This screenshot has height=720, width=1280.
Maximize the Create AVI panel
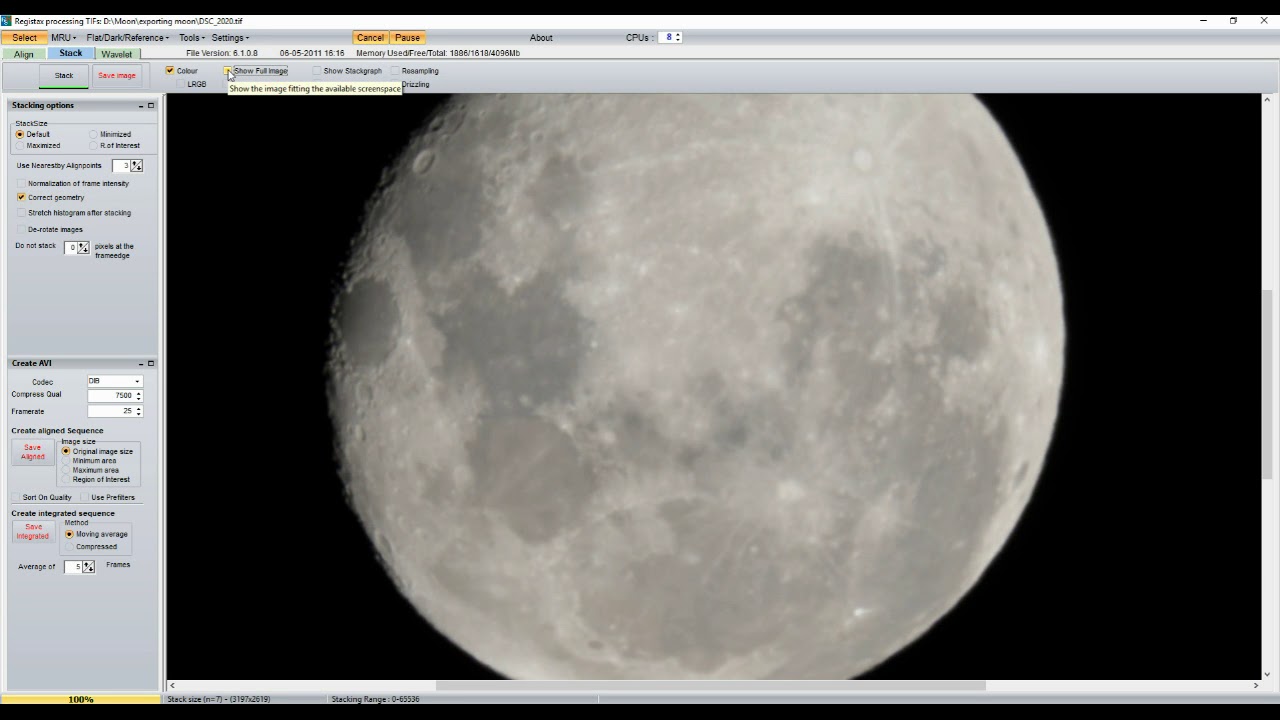coord(151,364)
